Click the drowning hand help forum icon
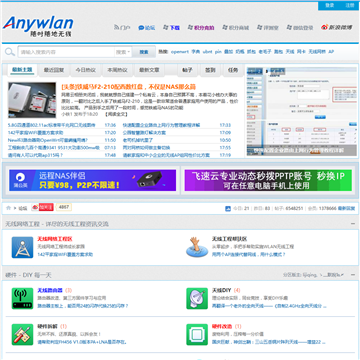Screen dimensions: 360x360 [x=197, y=247]
